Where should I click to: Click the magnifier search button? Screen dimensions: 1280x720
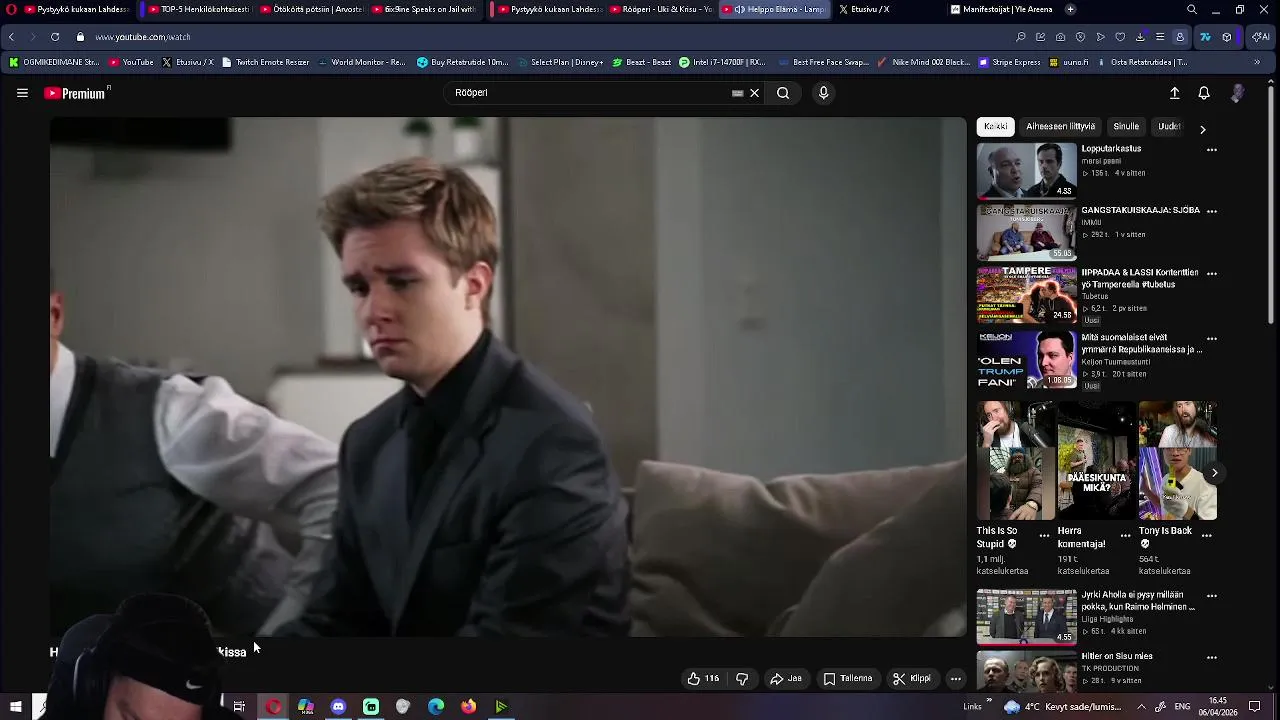pyautogui.click(x=783, y=93)
